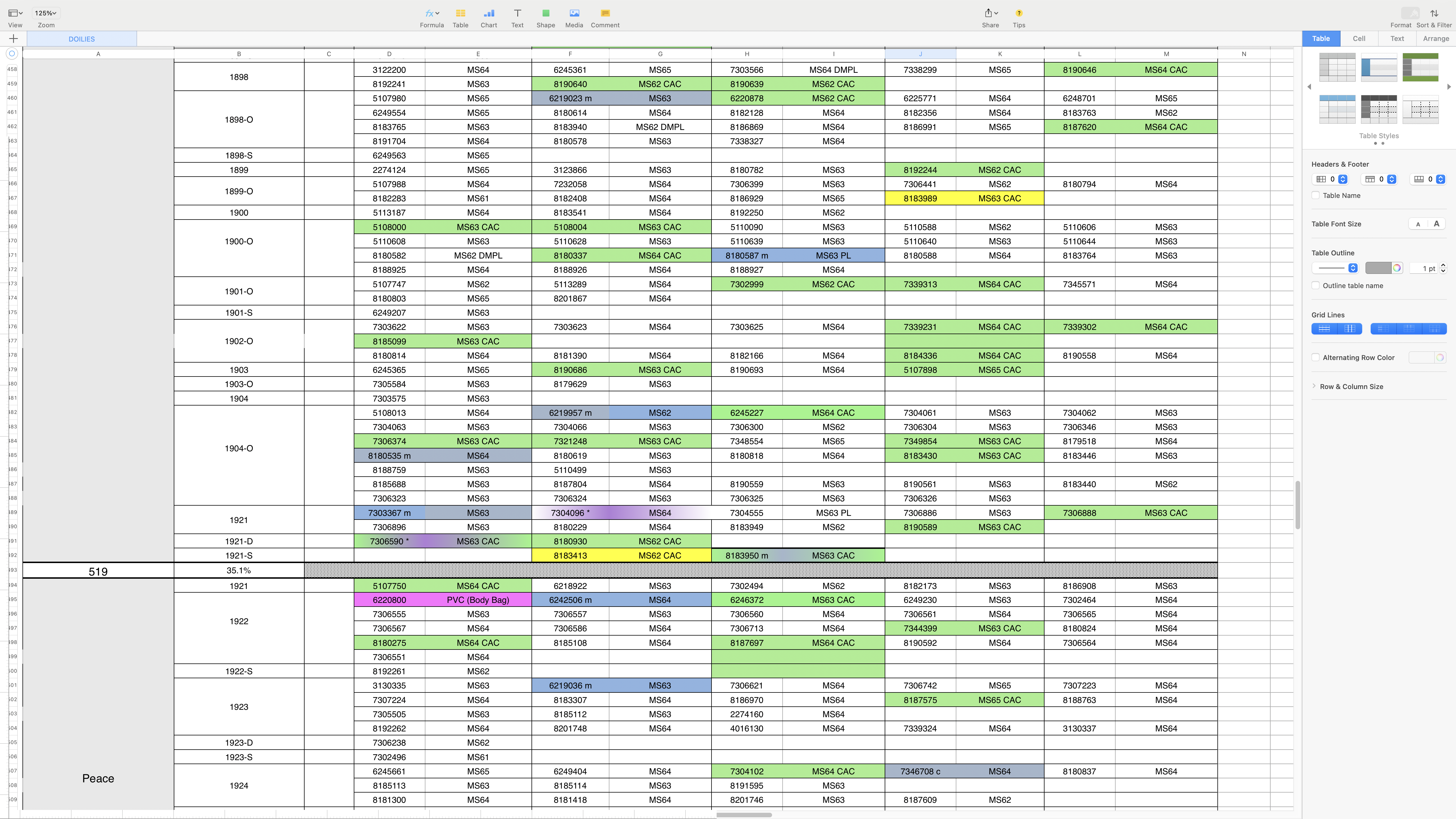This screenshot has width=1456, height=819.
Task: Switch to the Cell tab
Action: [1359, 38]
